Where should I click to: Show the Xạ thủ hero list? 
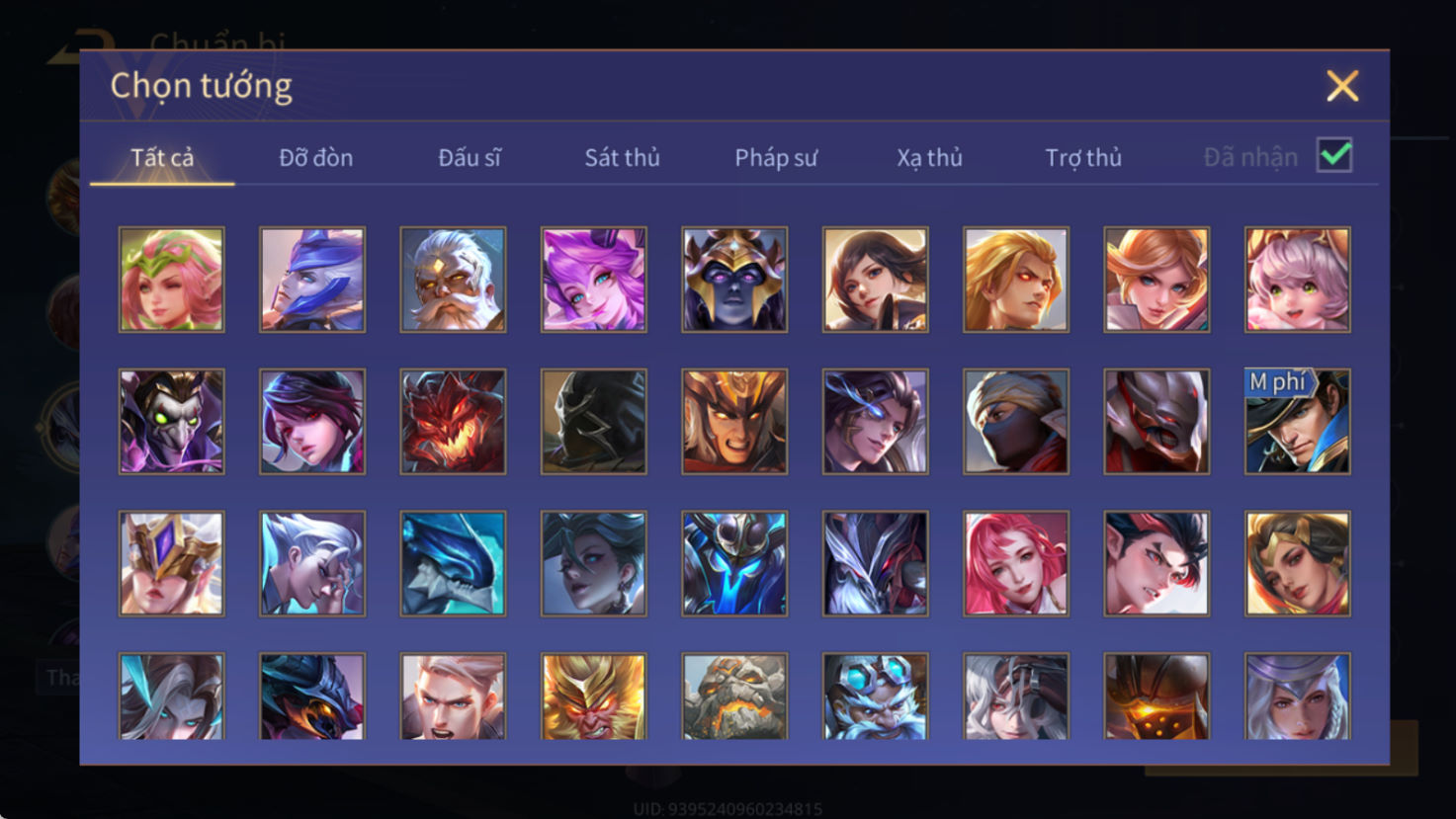pos(929,157)
